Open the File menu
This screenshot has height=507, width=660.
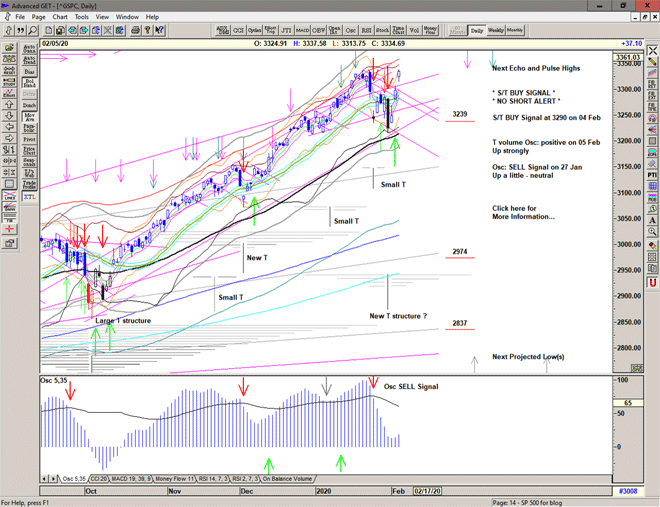20,17
